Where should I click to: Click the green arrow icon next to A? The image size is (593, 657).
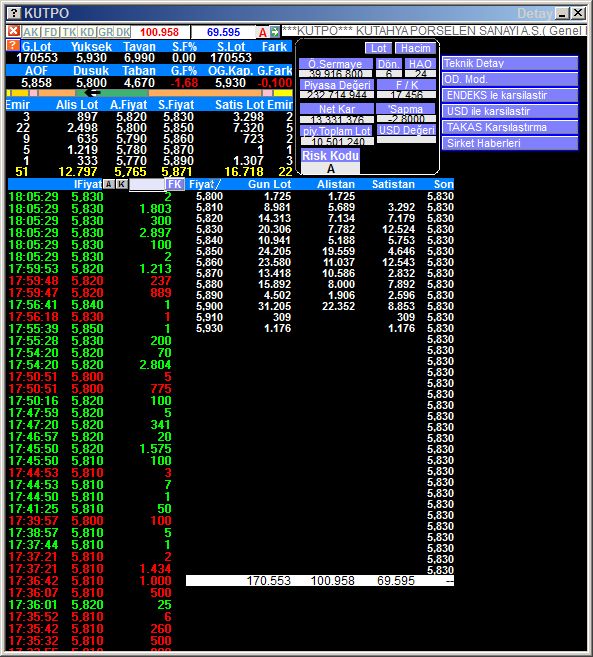click(x=275, y=32)
